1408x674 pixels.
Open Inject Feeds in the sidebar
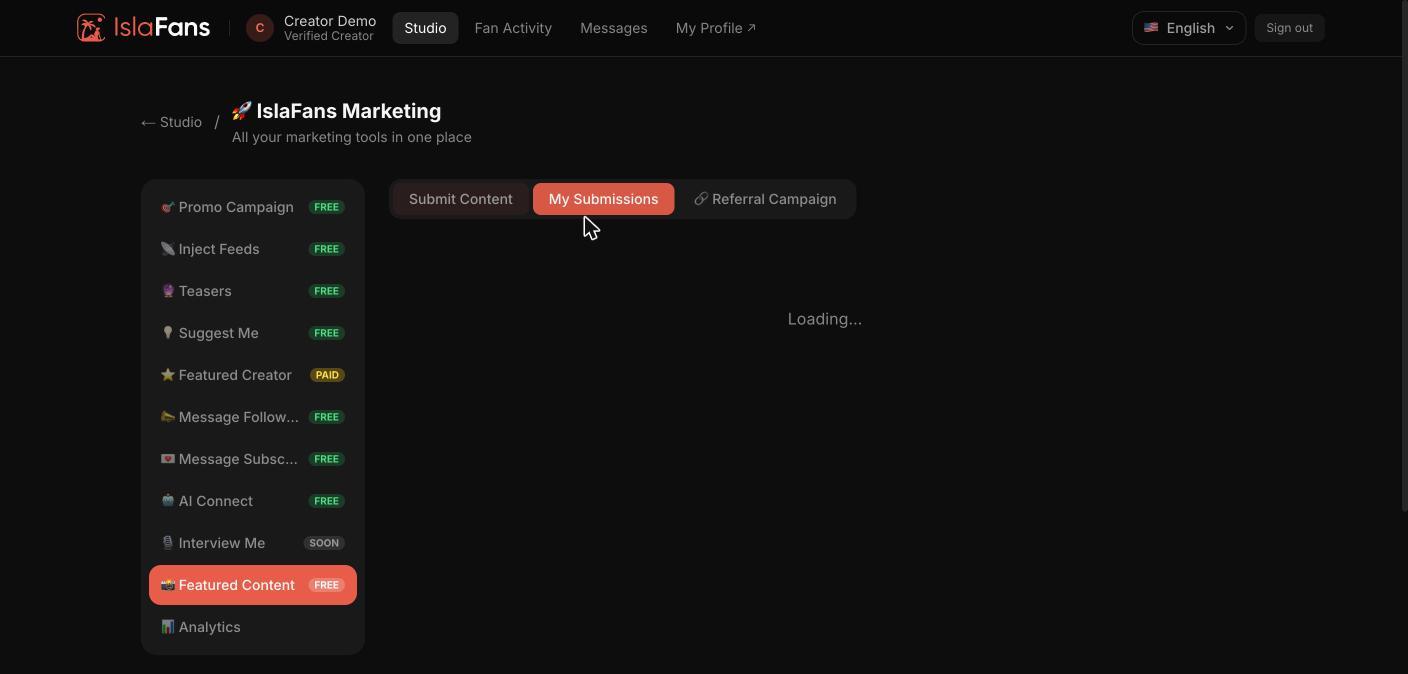click(253, 249)
